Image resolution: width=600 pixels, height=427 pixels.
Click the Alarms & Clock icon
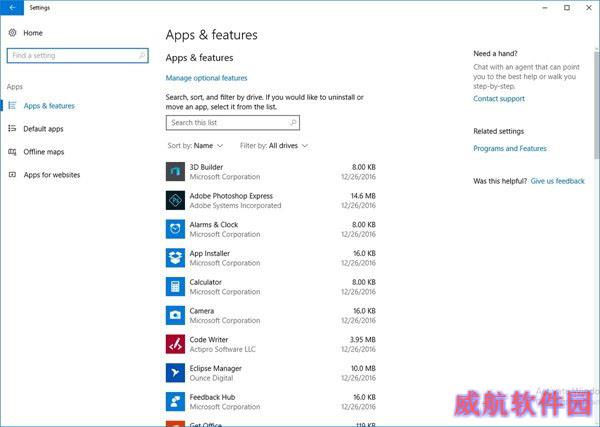[x=175, y=229]
